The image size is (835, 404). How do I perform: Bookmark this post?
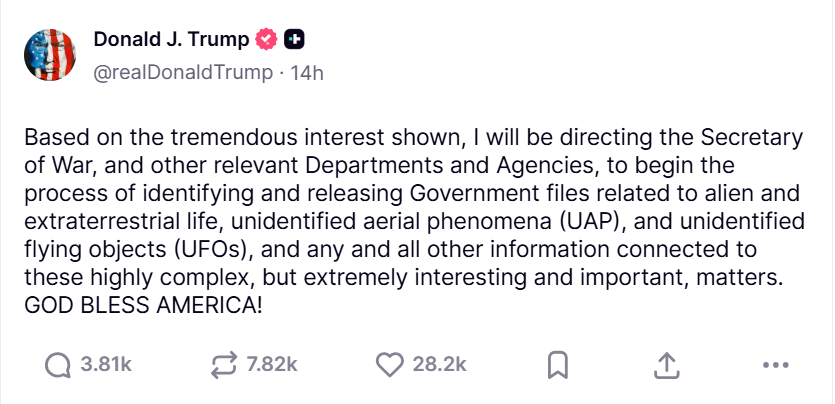(x=559, y=365)
